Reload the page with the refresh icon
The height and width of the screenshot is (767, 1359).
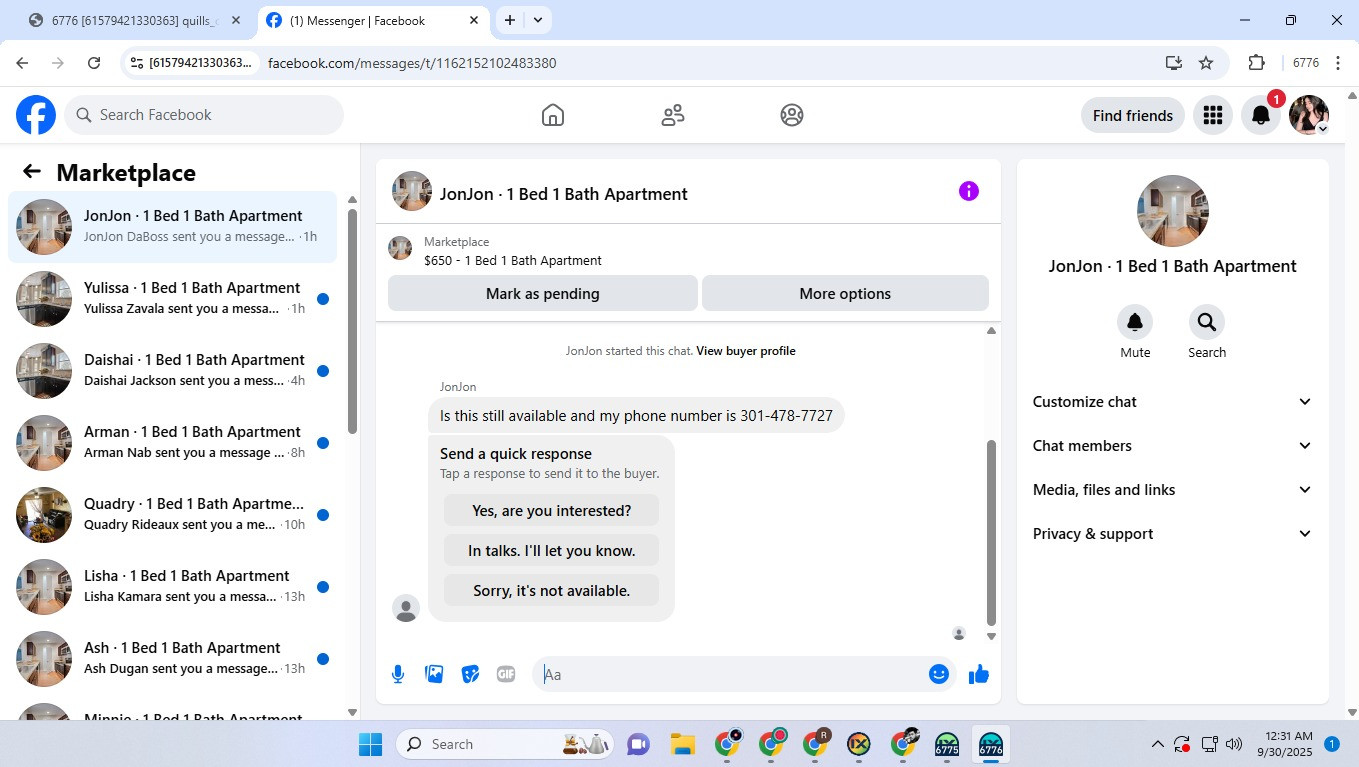[x=94, y=63]
